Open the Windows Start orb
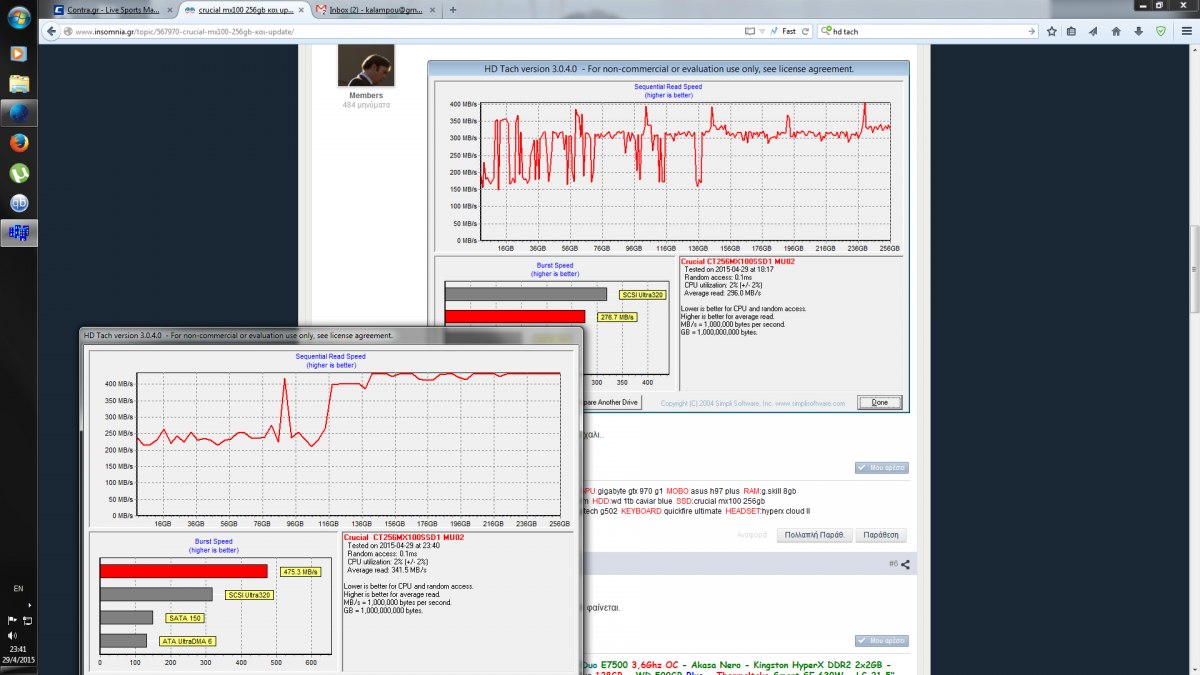The image size is (1200, 675). (19, 18)
